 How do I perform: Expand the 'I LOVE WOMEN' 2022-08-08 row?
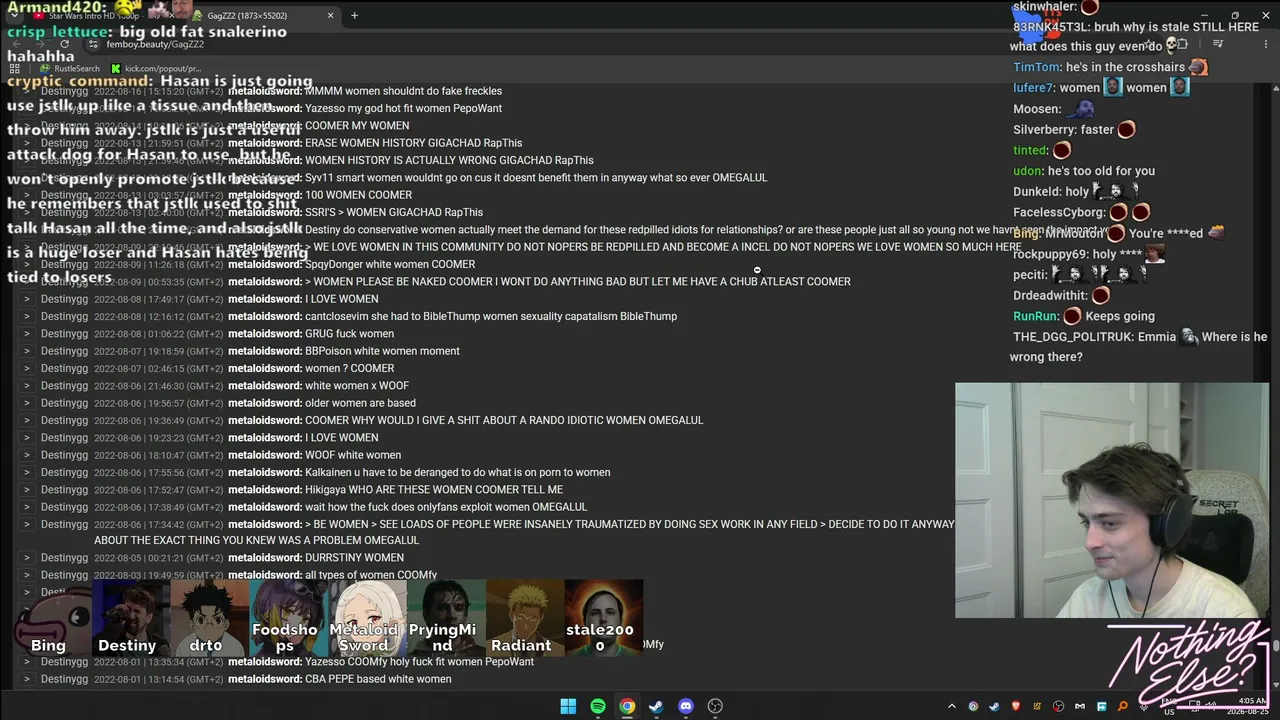tap(27, 299)
